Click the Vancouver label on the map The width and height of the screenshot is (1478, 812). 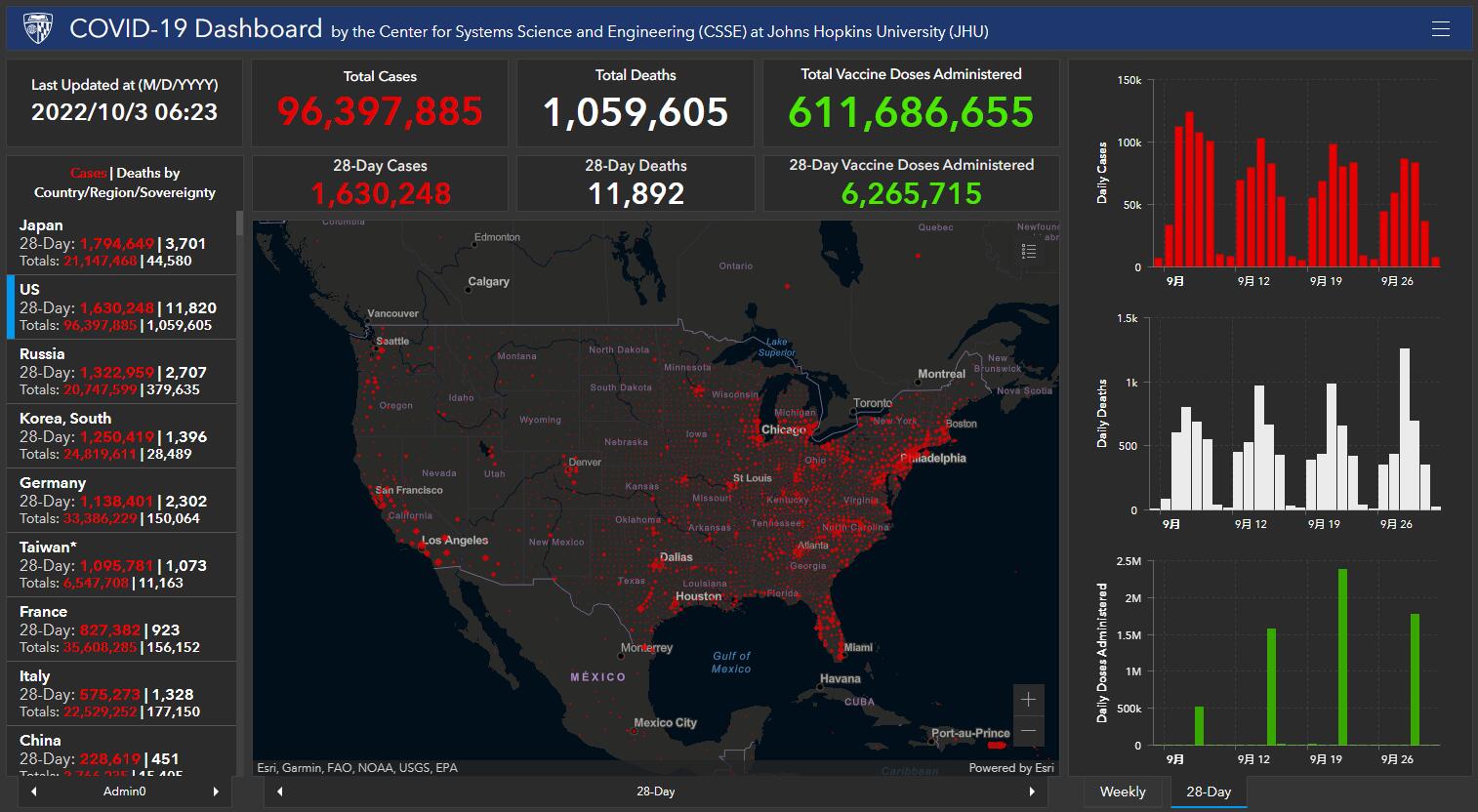[x=392, y=313]
